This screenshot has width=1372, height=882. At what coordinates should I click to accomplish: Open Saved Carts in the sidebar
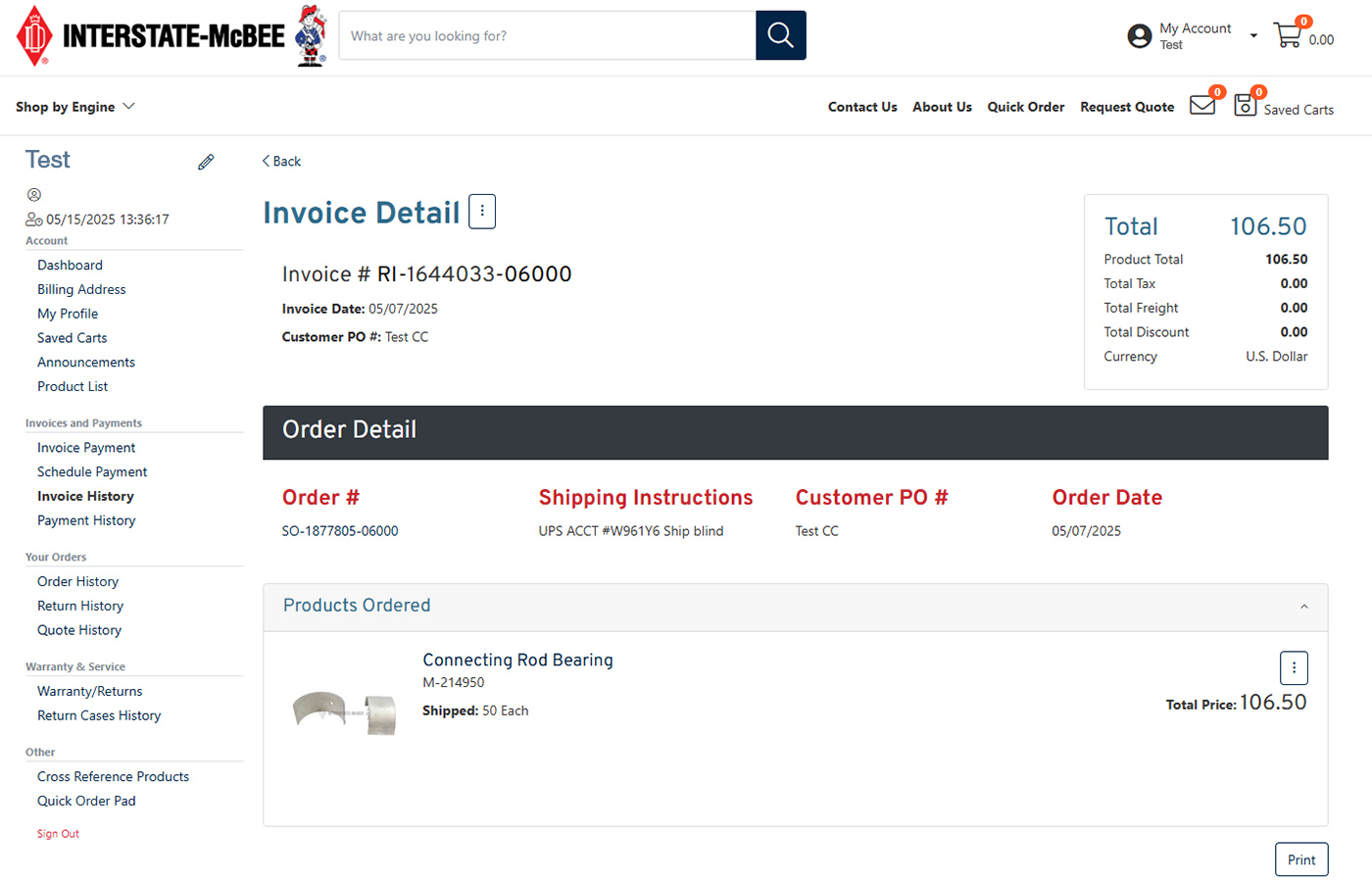tap(73, 338)
